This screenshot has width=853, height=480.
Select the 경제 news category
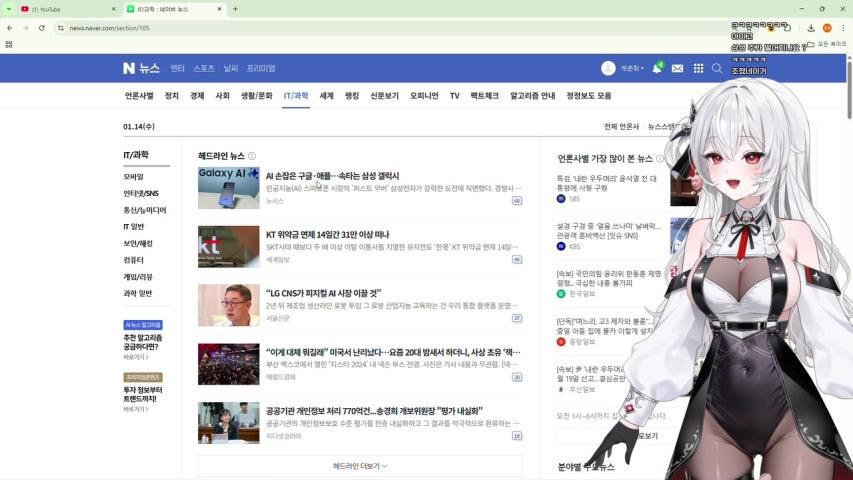click(197, 96)
